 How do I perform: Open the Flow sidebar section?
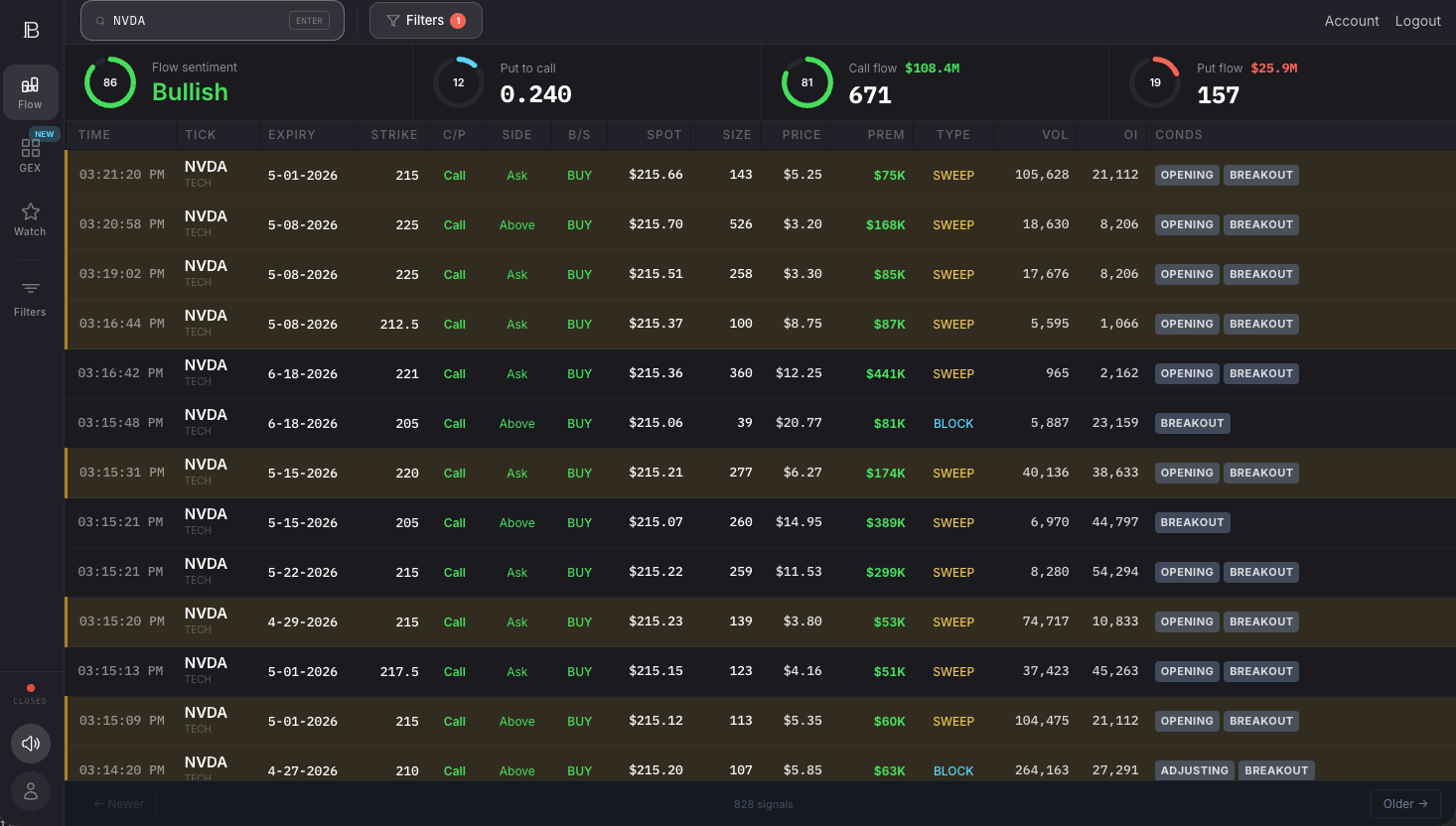[31, 92]
